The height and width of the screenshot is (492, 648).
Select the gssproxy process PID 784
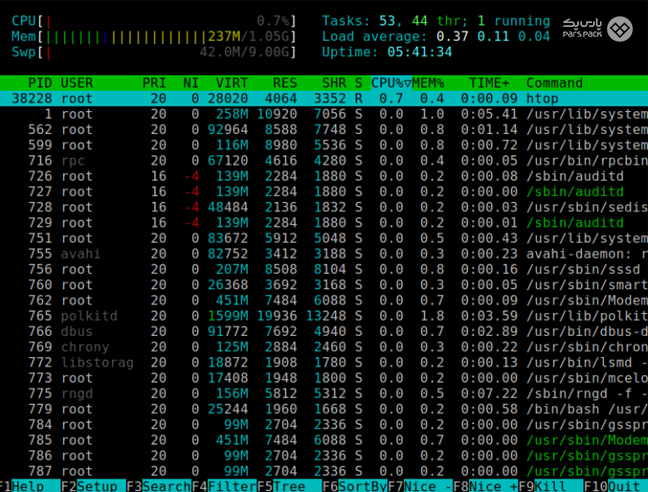point(324,425)
